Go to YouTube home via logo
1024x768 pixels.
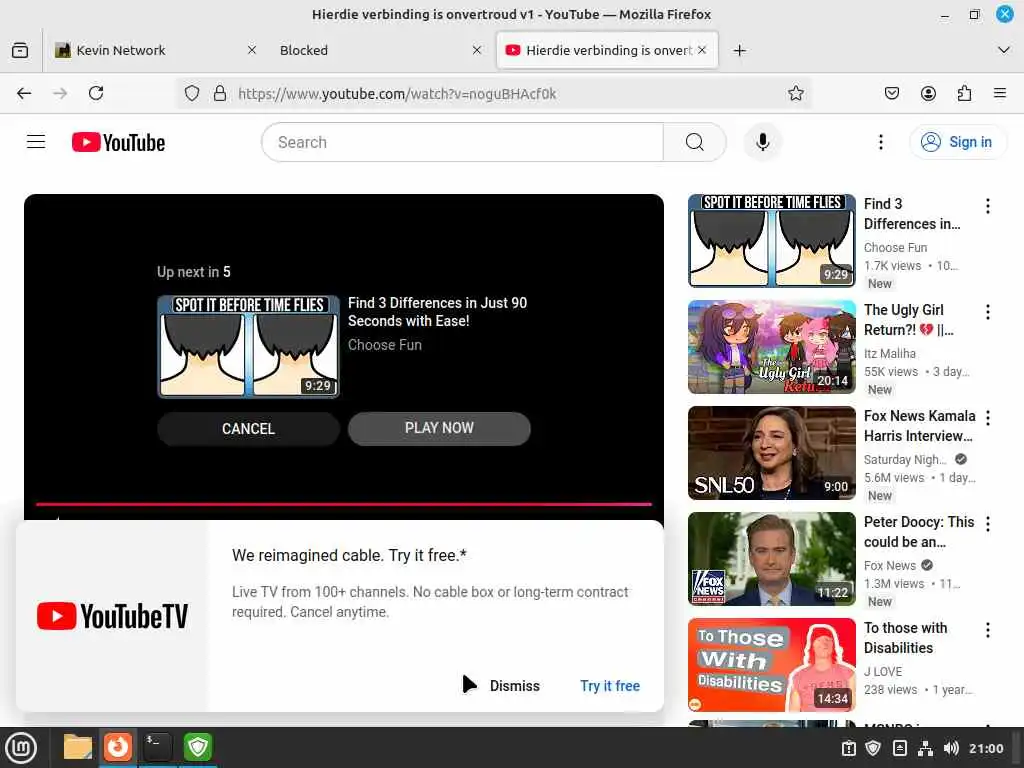[x=118, y=142]
